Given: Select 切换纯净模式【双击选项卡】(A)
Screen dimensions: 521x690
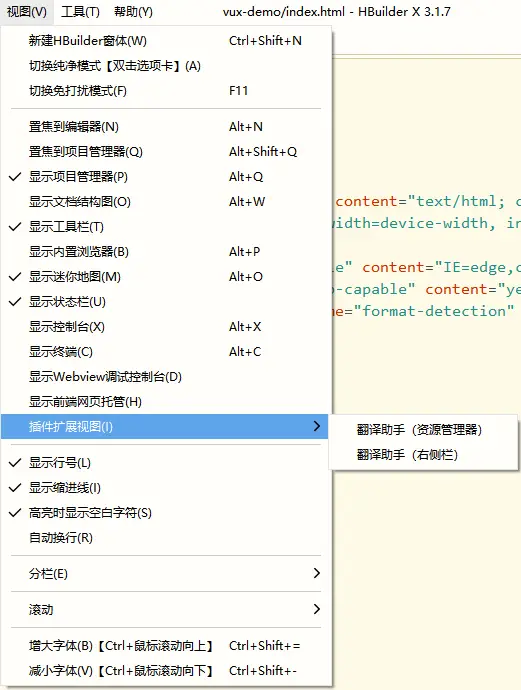Looking at the screenshot, I should [165, 66].
